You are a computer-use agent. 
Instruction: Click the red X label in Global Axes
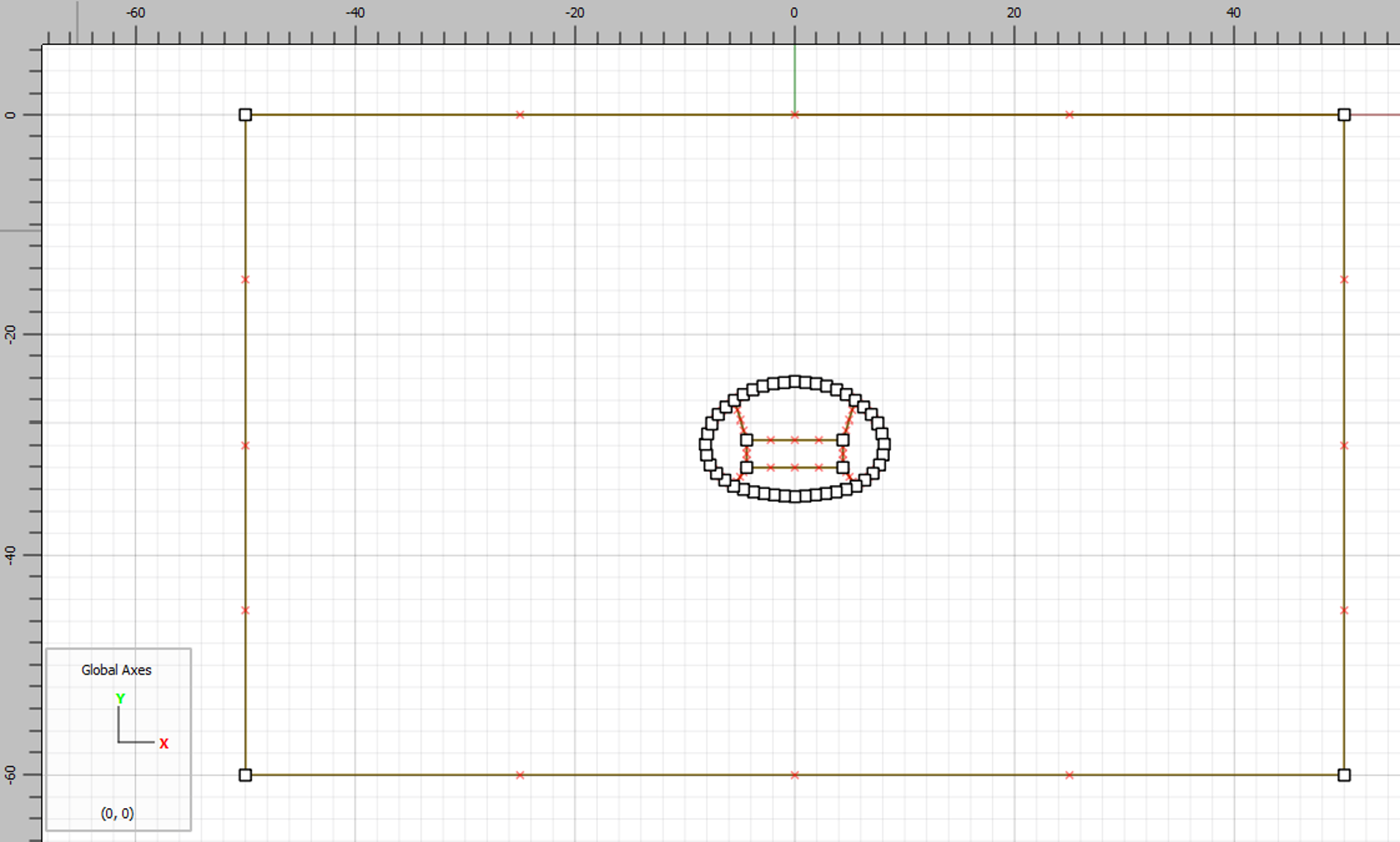[164, 743]
